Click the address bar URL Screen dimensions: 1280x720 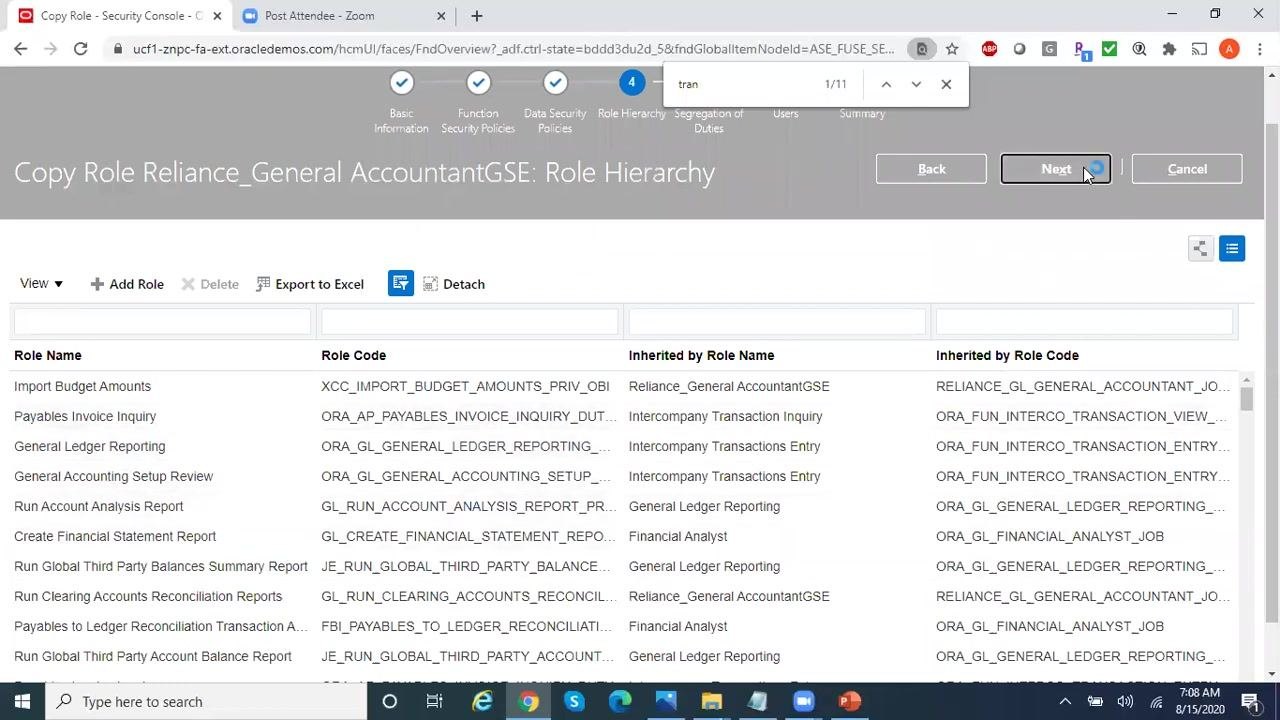[513, 49]
